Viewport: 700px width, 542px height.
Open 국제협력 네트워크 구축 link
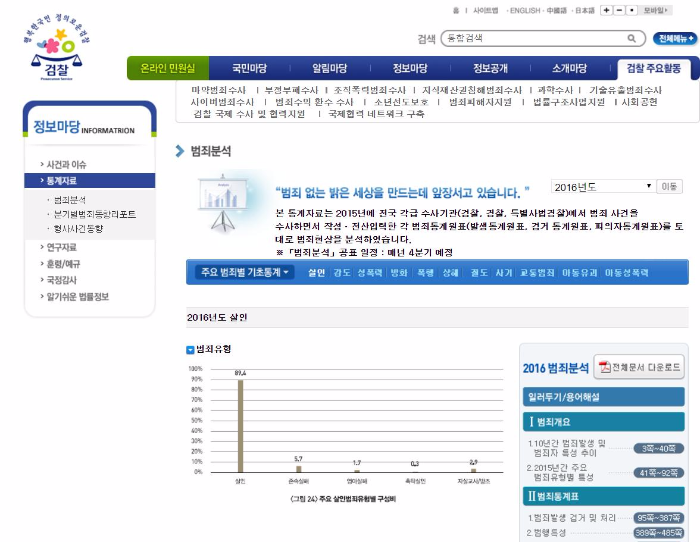tap(376, 114)
